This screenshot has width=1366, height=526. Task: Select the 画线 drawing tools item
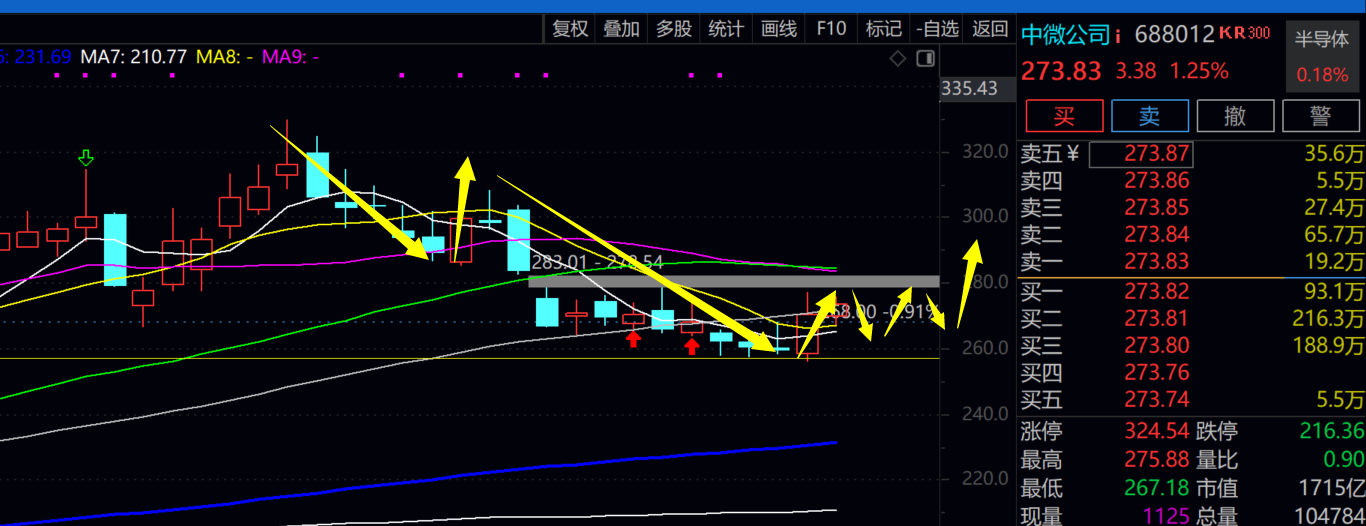[779, 29]
